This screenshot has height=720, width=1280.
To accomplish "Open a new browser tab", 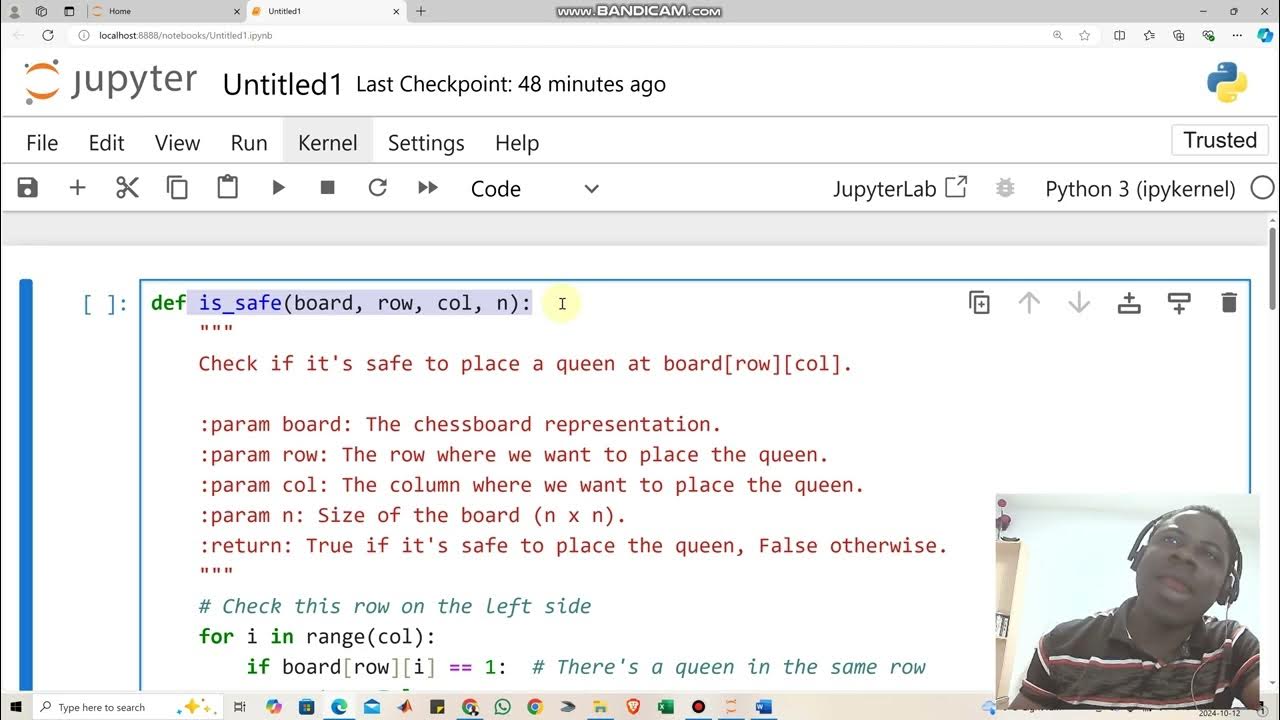I will pyautogui.click(x=421, y=11).
